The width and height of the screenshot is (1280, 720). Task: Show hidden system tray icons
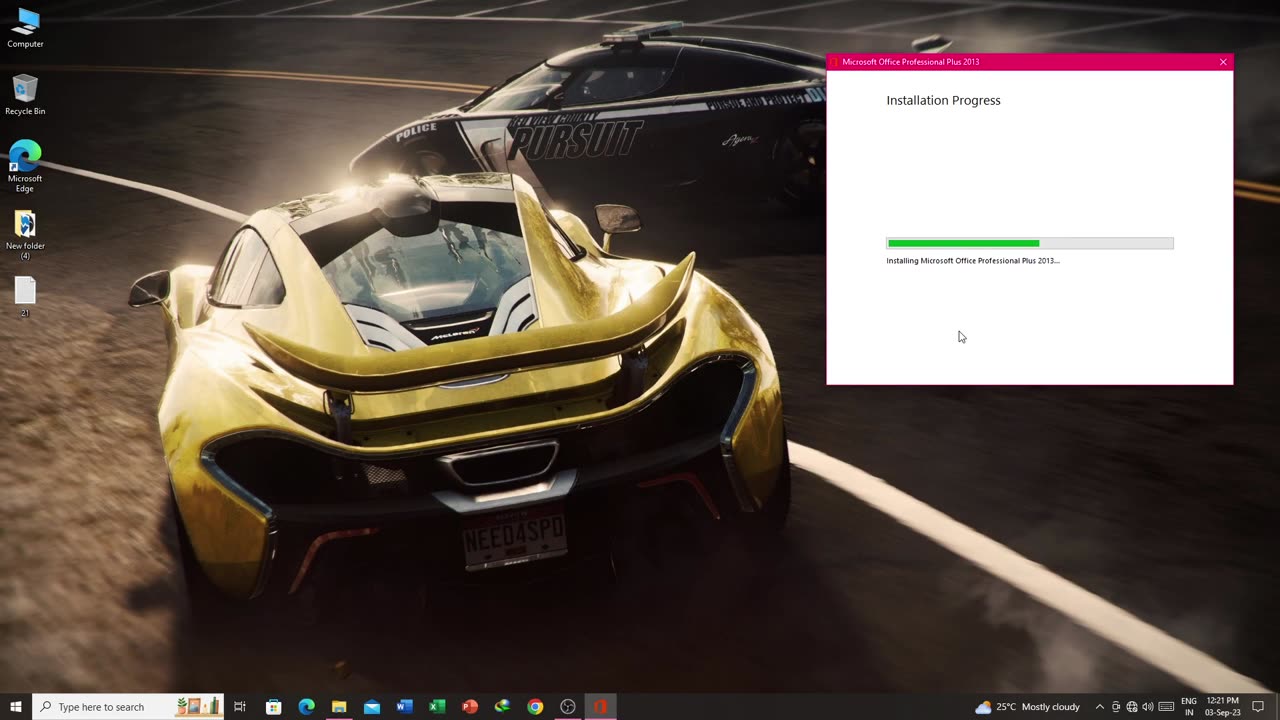(x=1100, y=707)
